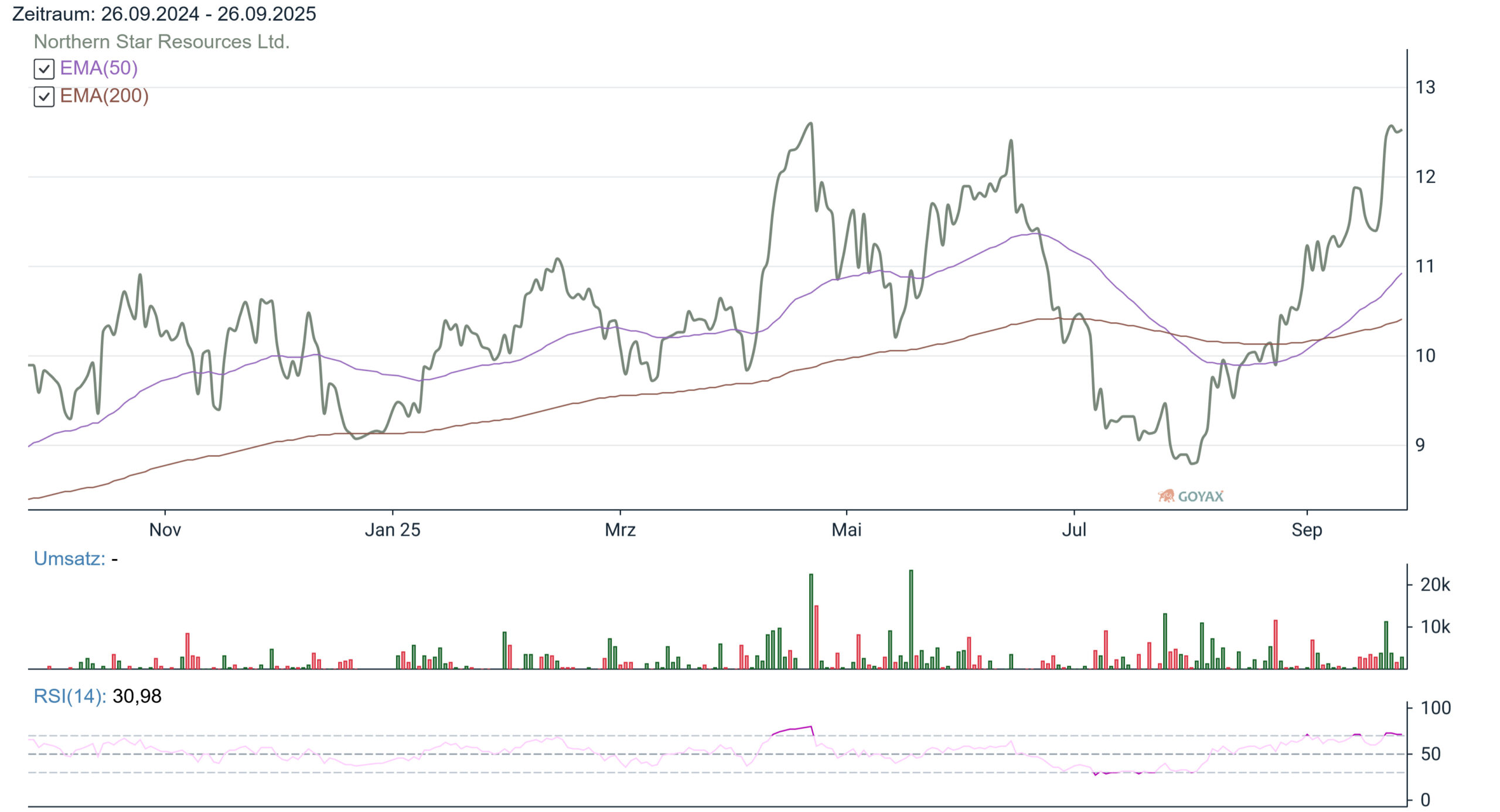The image size is (1500, 812).
Task: Click price axis label 13
Action: pos(1426,87)
